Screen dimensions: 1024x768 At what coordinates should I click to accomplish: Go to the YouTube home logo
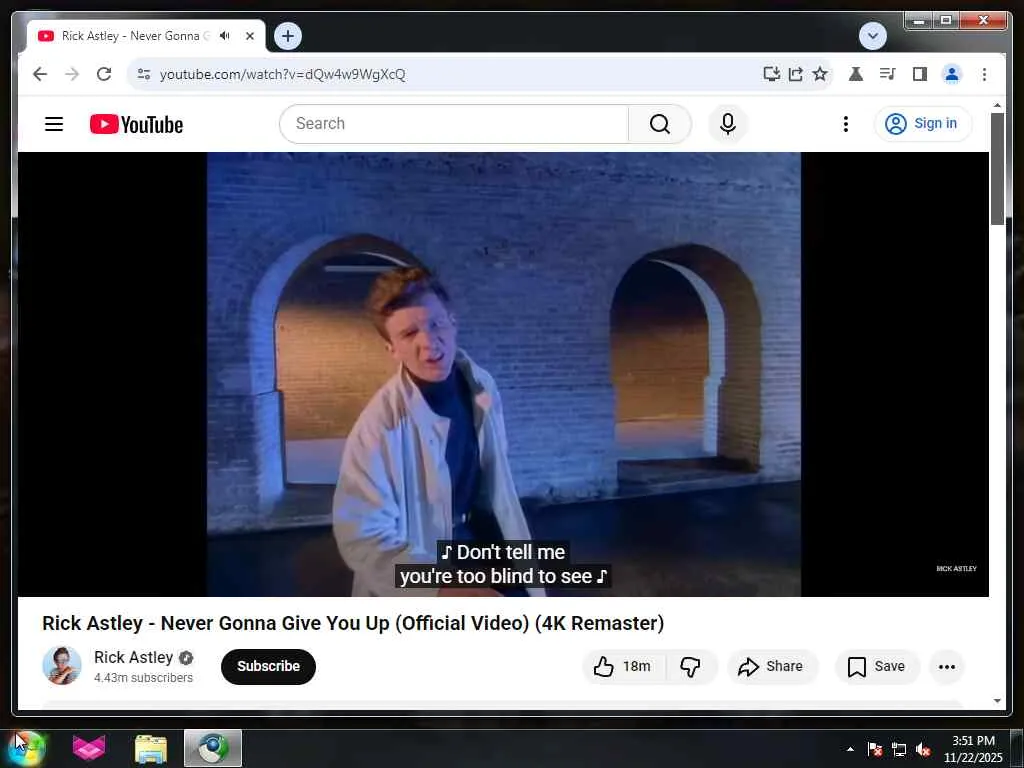point(136,124)
